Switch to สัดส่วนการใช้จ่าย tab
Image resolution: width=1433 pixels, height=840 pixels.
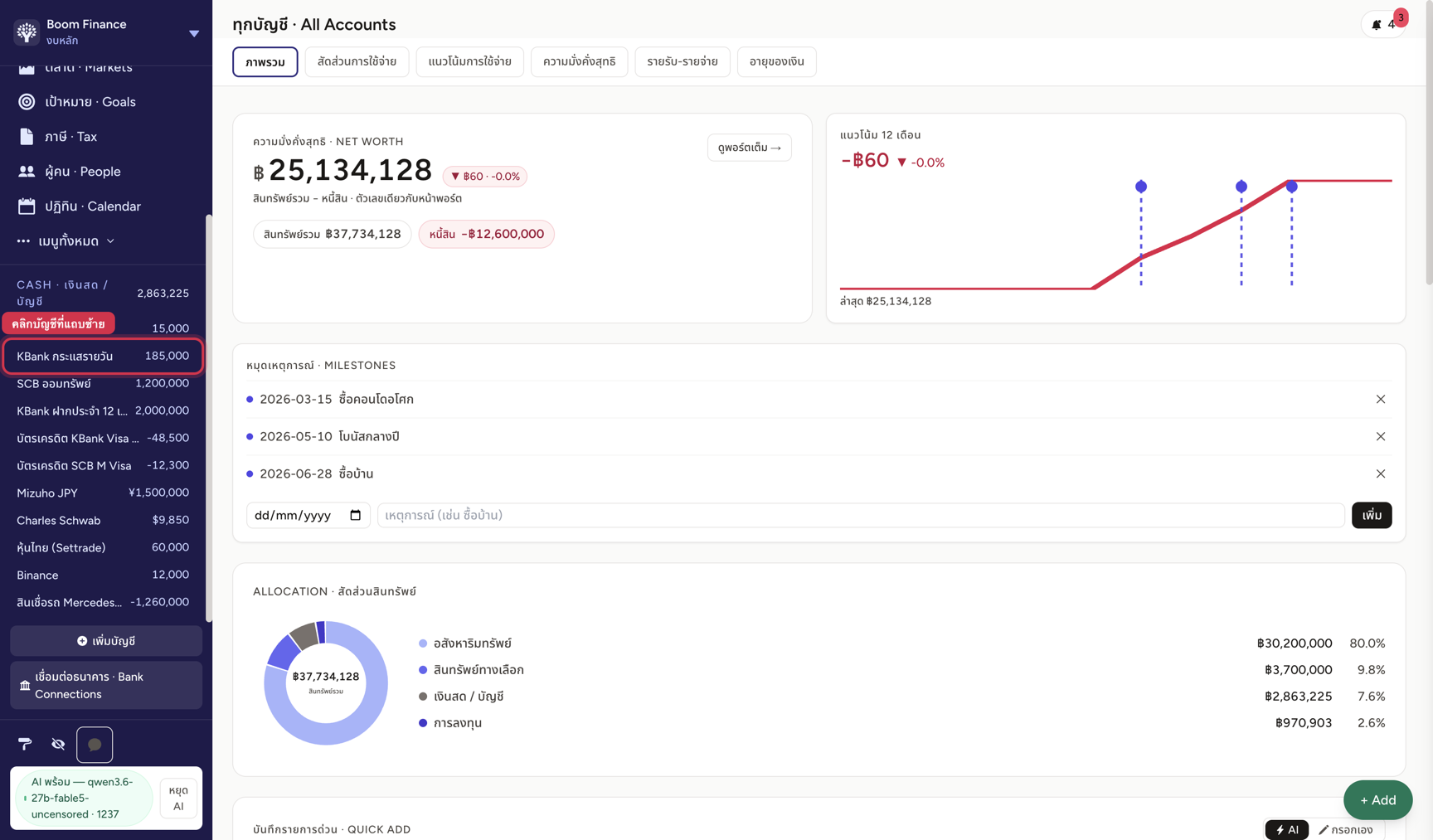click(357, 61)
